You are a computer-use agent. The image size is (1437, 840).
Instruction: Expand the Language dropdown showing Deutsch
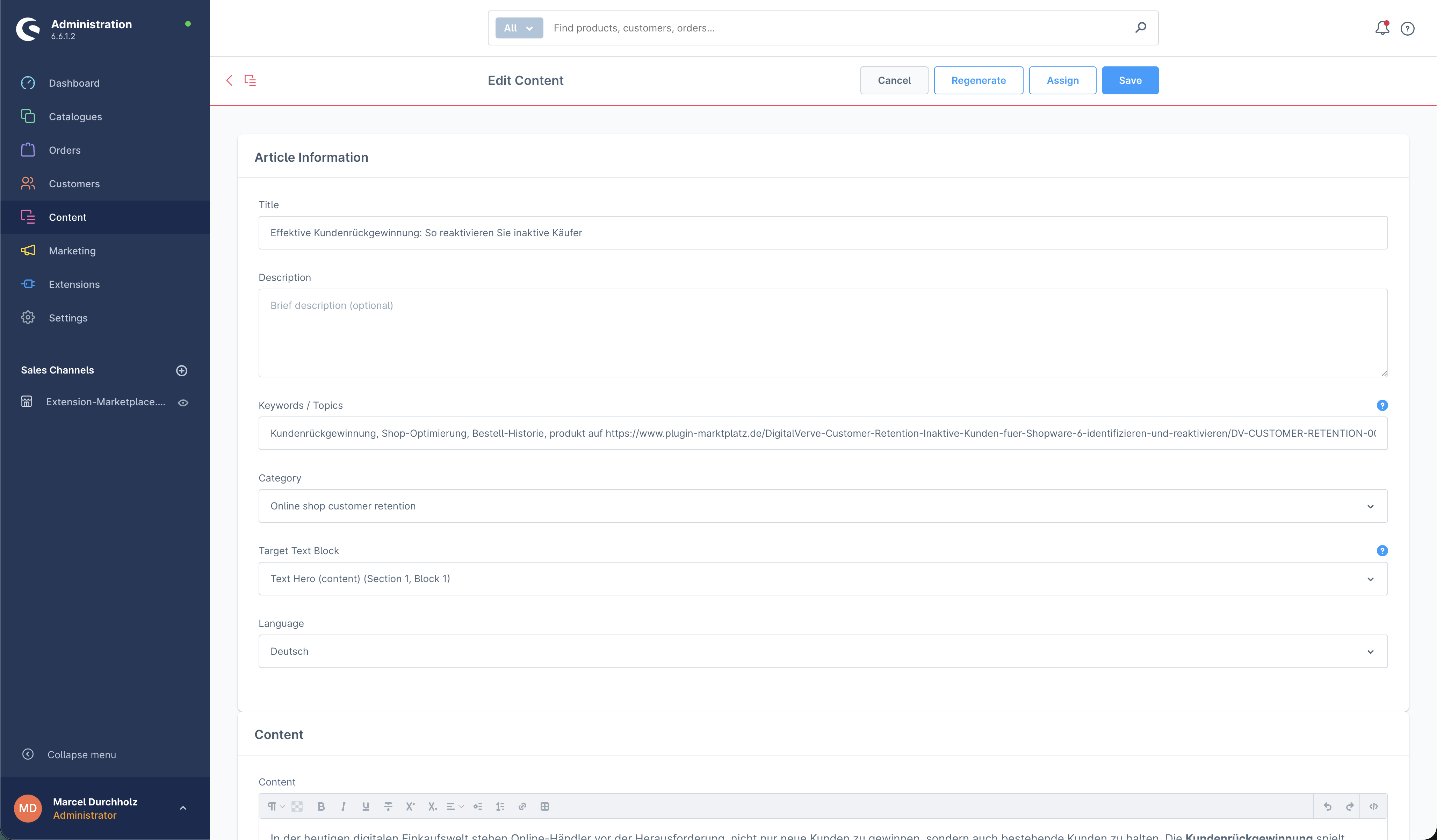coord(822,651)
